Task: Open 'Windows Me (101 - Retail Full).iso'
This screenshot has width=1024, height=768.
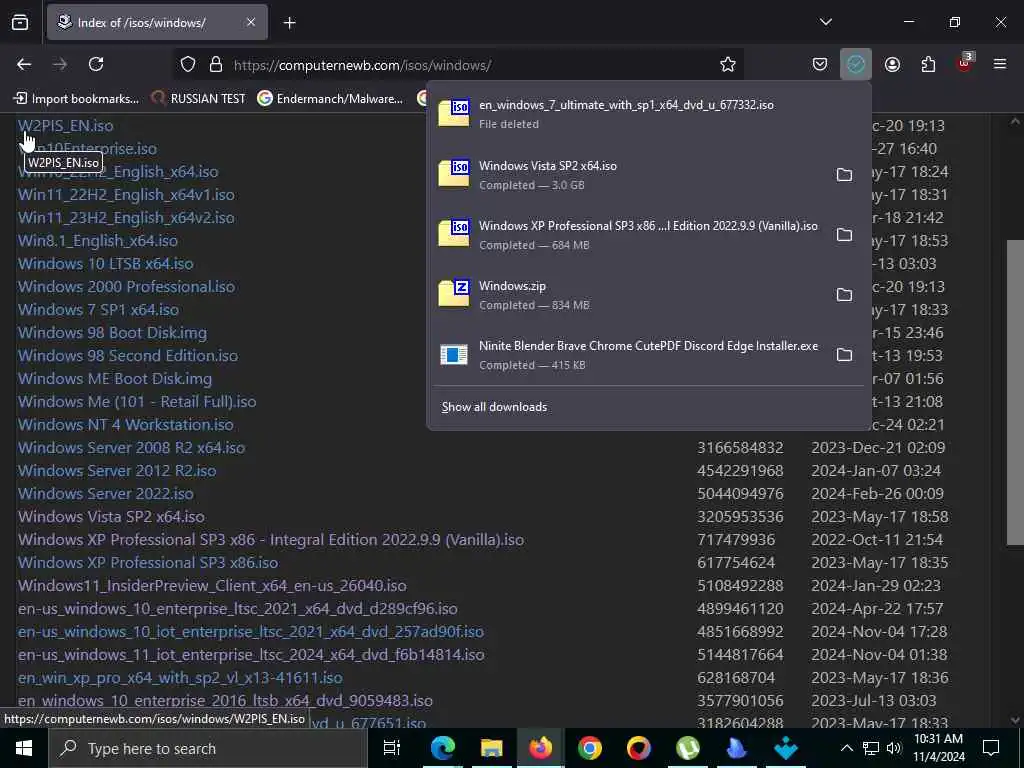Action: pos(137,401)
